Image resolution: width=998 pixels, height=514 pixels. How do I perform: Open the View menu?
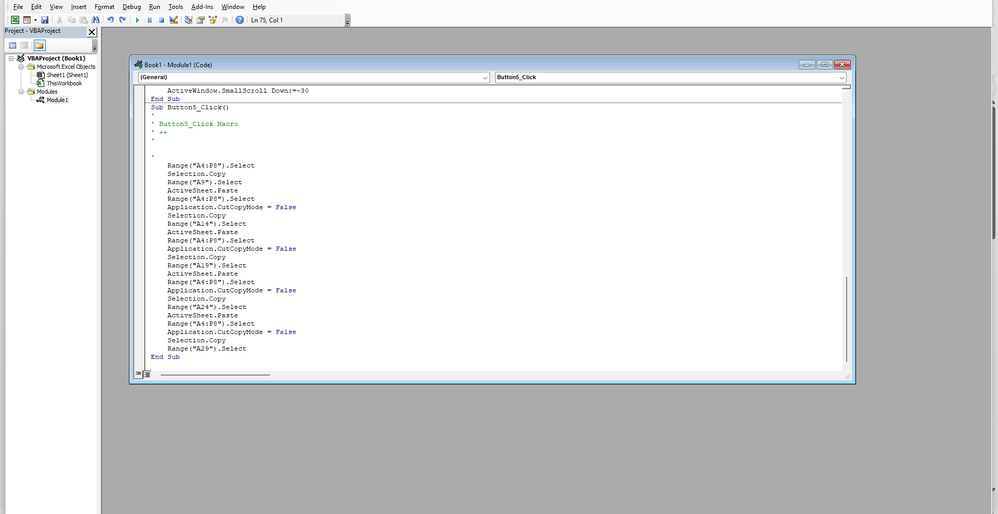click(56, 7)
